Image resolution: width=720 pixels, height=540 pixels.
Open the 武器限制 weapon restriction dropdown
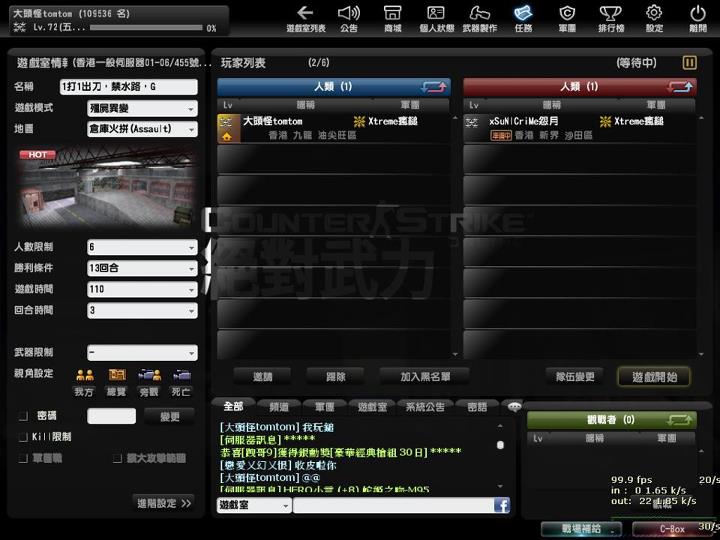142,353
